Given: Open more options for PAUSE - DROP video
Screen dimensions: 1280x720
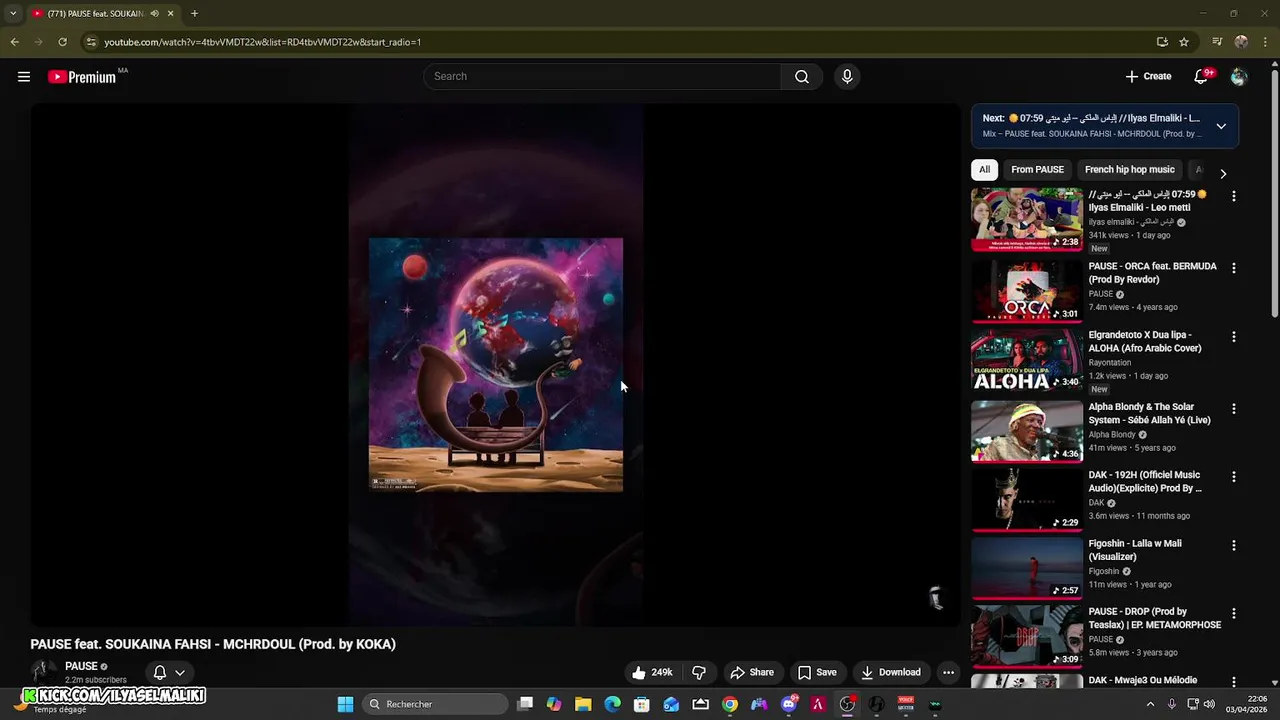Looking at the screenshot, I should point(1233,614).
